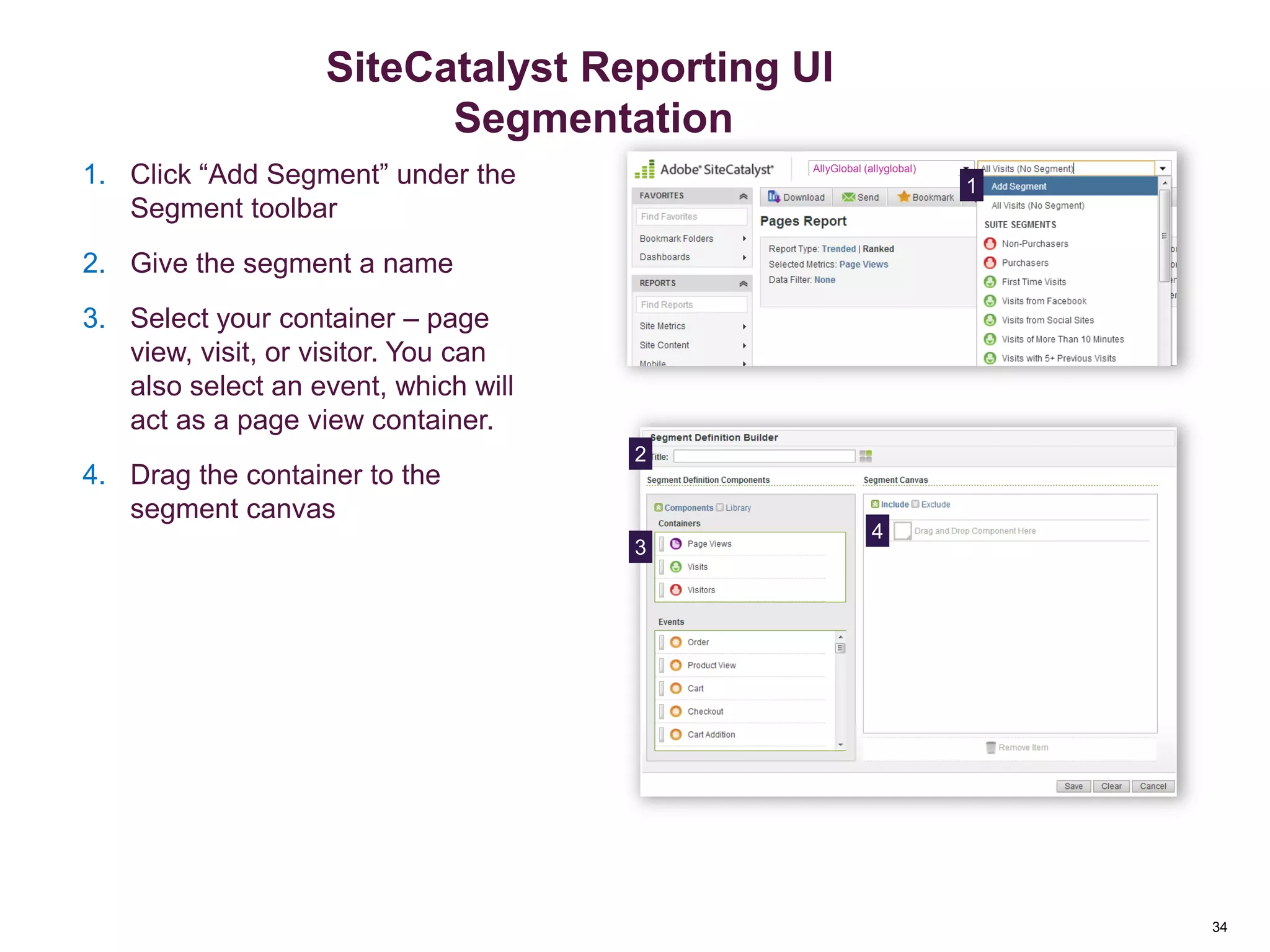Click the empty drop box in Segment Canvas
The image size is (1270, 952).
click(902, 531)
